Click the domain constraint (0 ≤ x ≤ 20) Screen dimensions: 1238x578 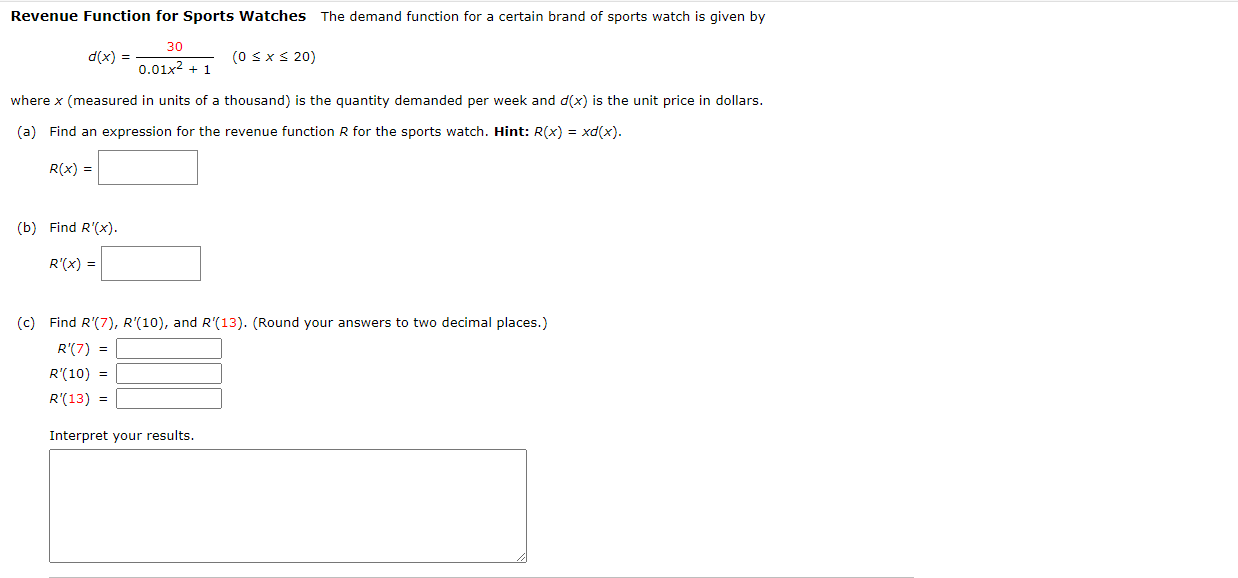click(x=274, y=57)
